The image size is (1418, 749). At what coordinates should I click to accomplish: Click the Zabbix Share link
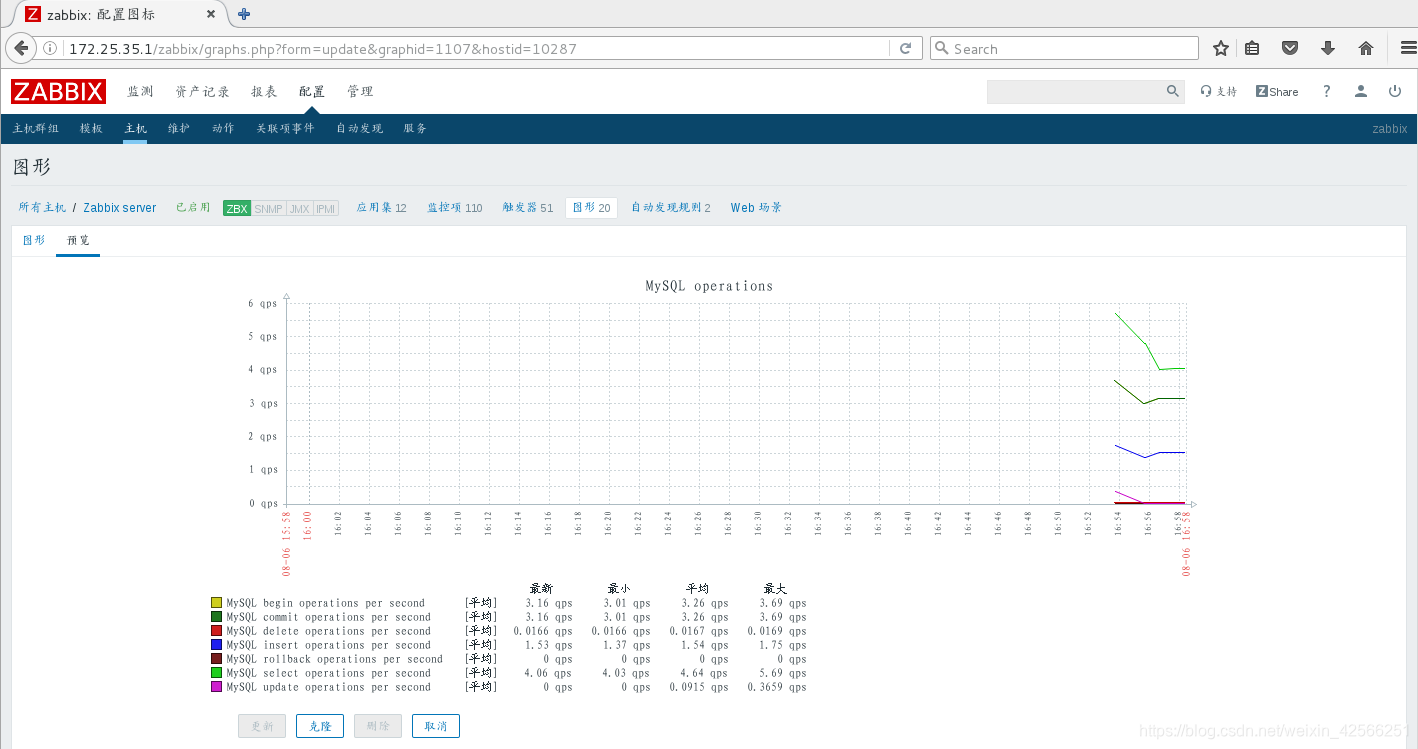[x=1277, y=91]
